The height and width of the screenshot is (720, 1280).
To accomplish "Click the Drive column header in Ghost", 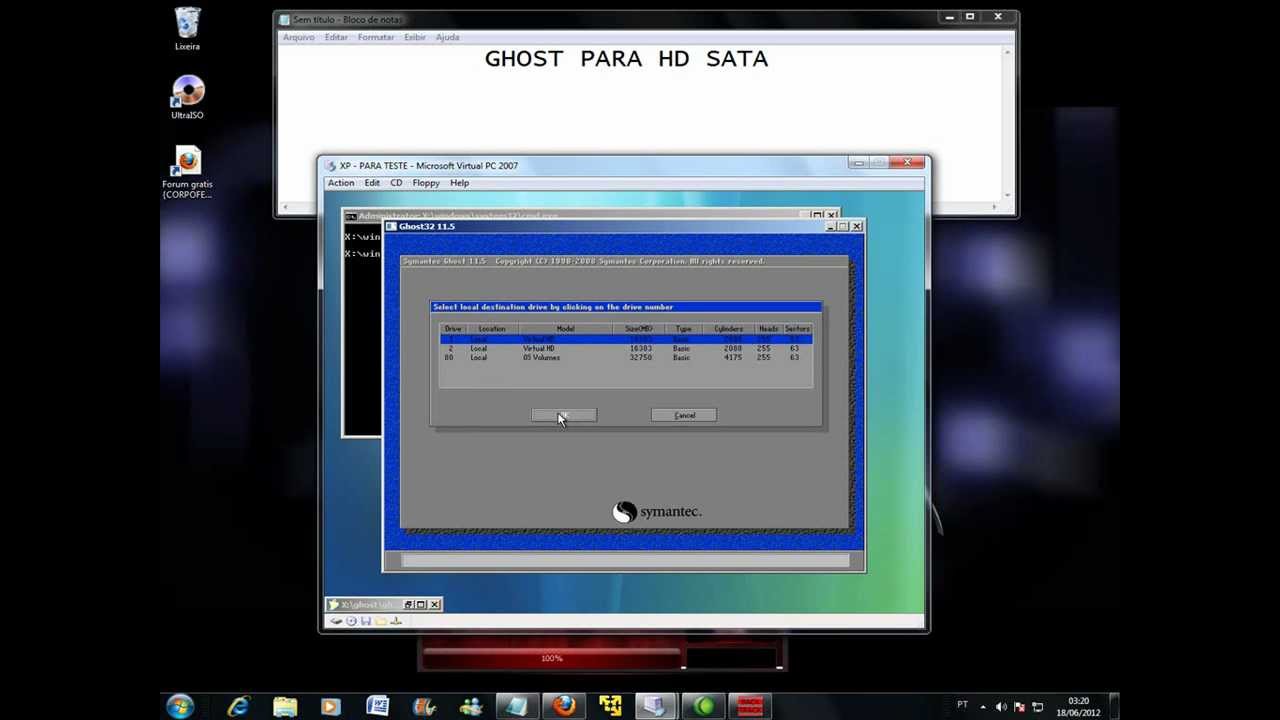I will (453, 329).
